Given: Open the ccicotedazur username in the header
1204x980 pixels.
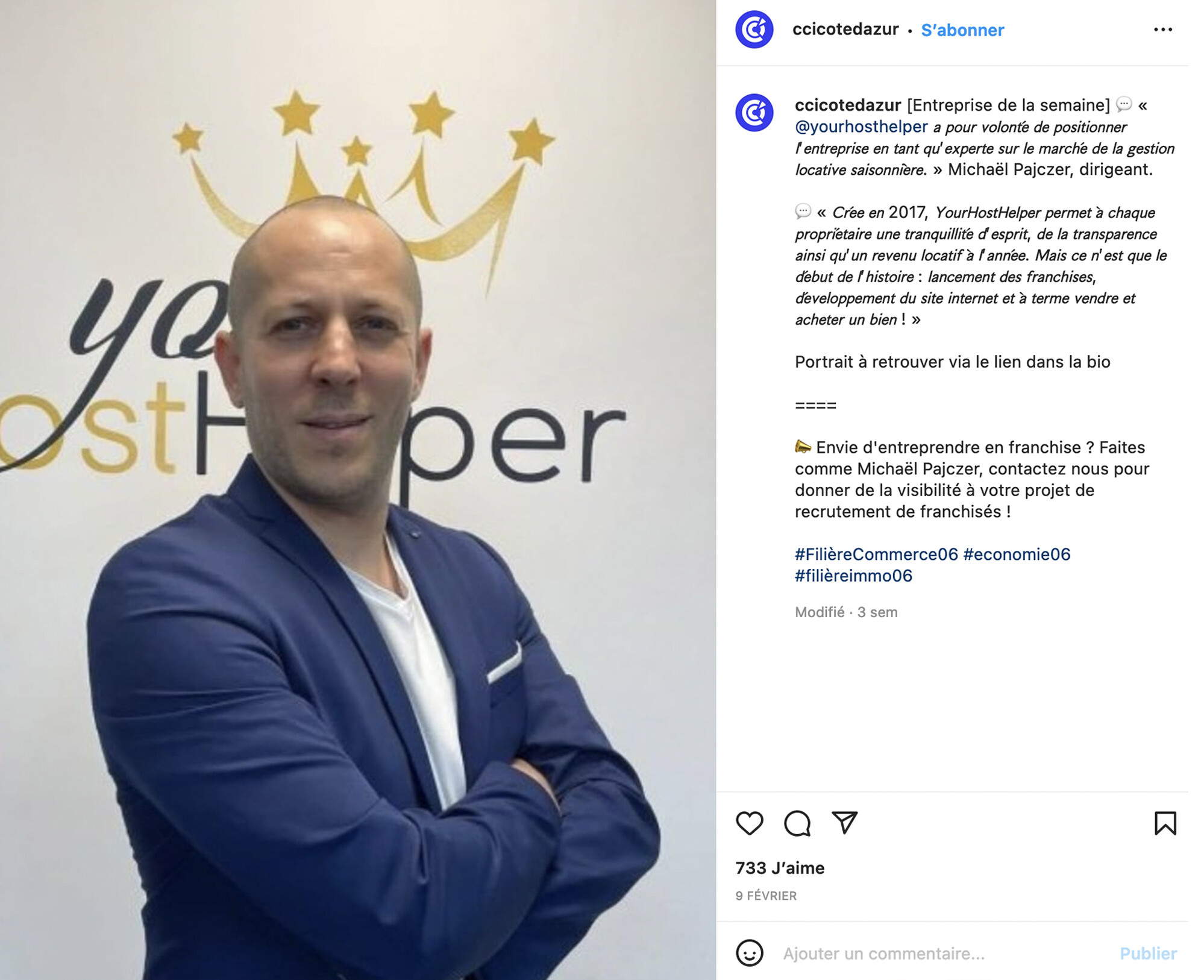Looking at the screenshot, I should click(x=845, y=30).
